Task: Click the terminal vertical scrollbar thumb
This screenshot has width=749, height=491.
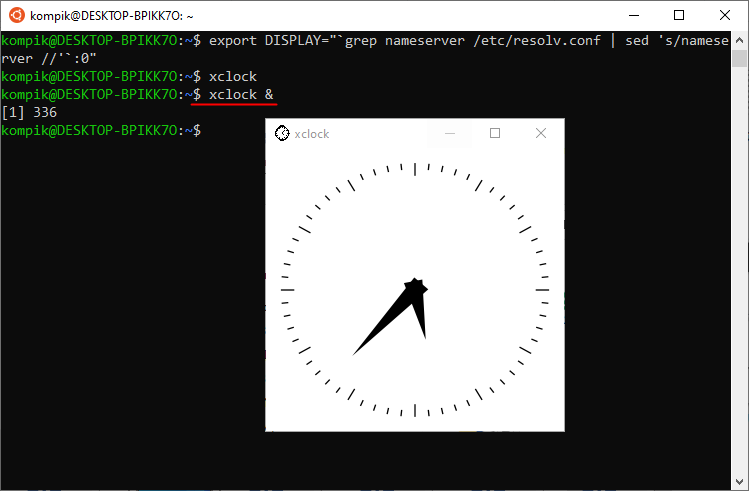Action: coord(739,58)
